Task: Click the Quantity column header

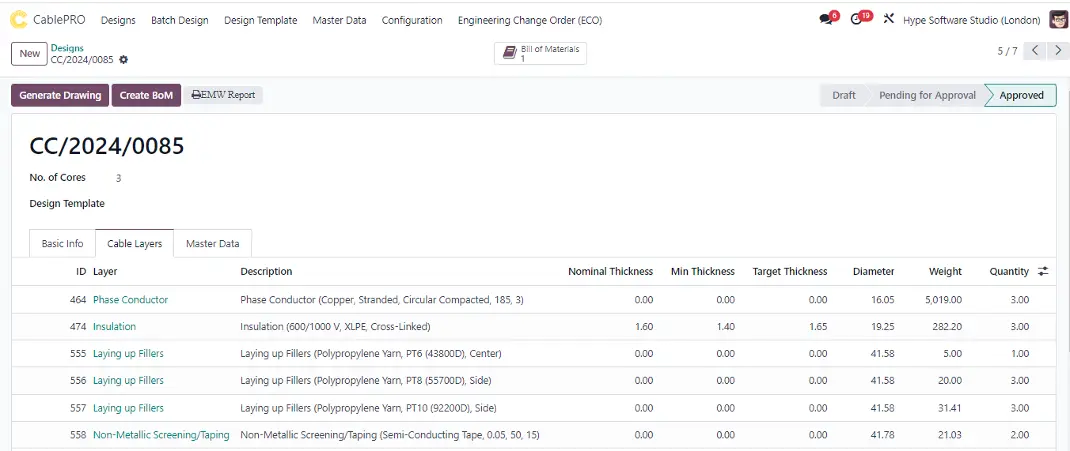Action: (1009, 272)
